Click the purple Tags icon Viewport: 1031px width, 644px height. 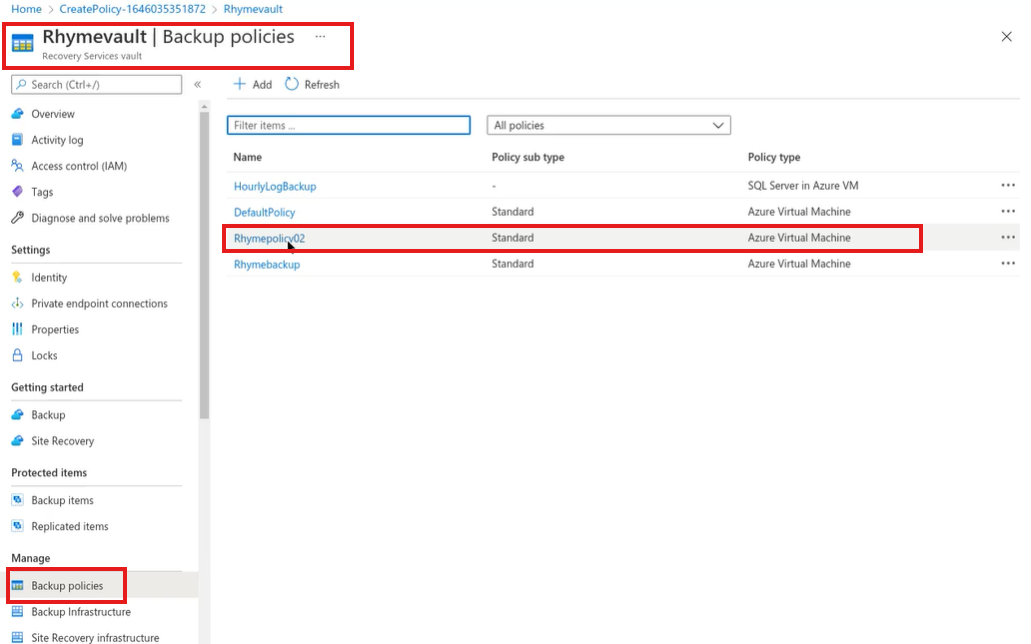(x=18, y=191)
